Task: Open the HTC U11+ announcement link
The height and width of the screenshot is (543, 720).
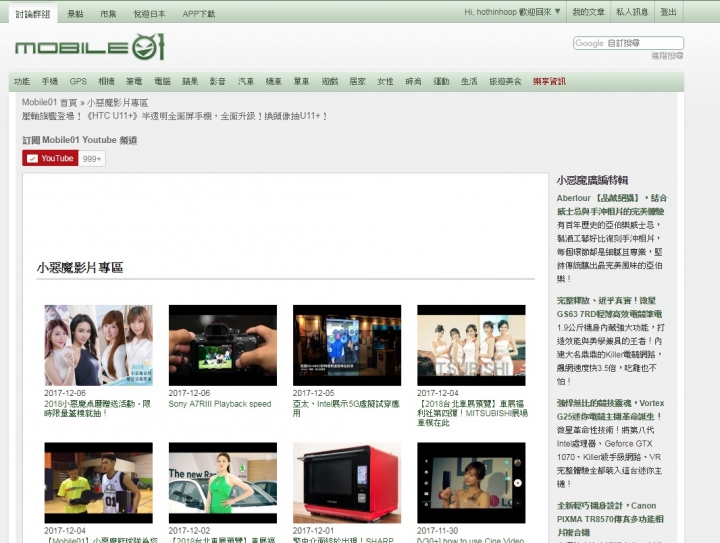Action: (x=174, y=116)
